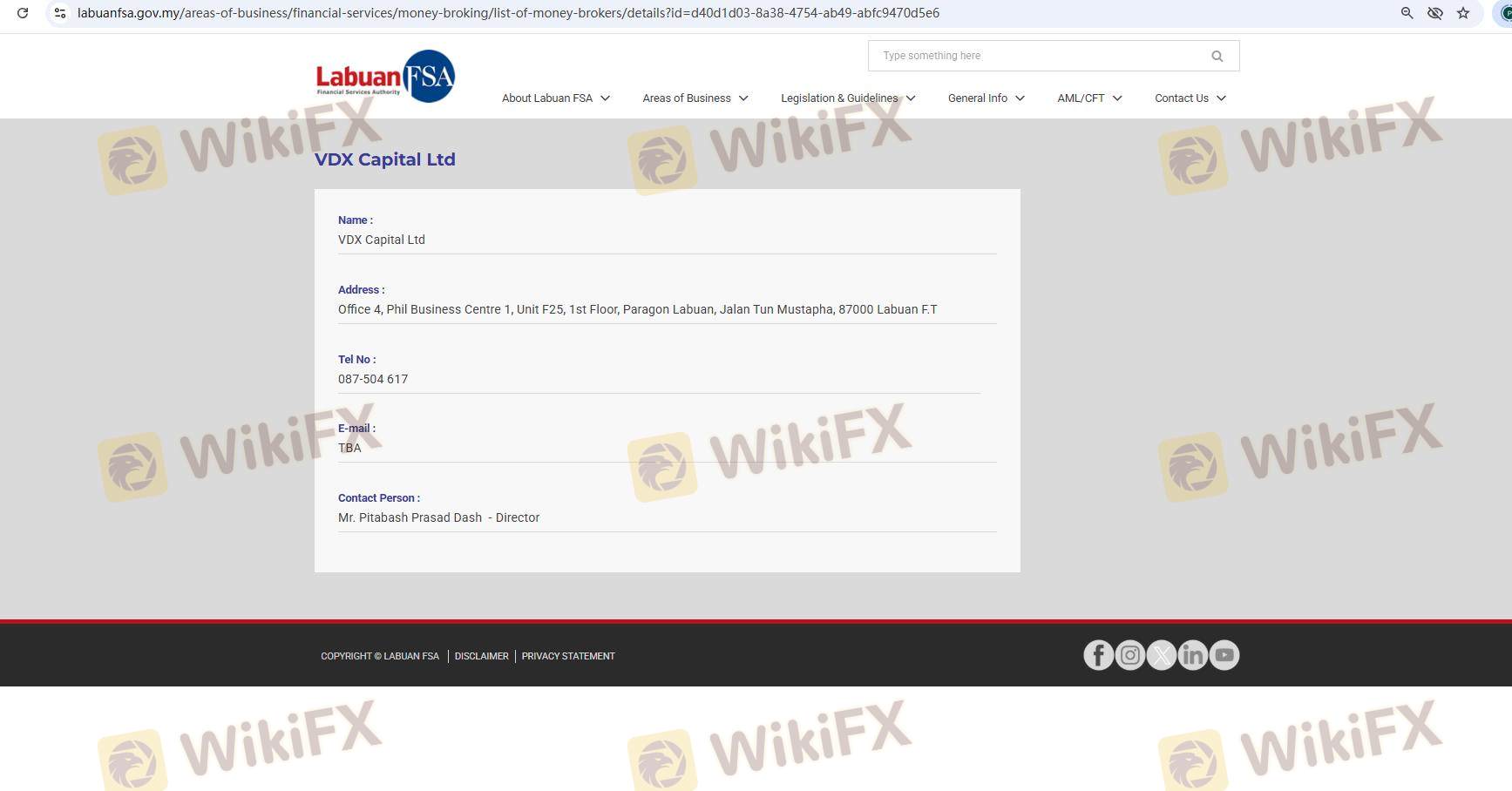
Task: Expand the About Labuan FSA dropdown
Action: [555, 98]
